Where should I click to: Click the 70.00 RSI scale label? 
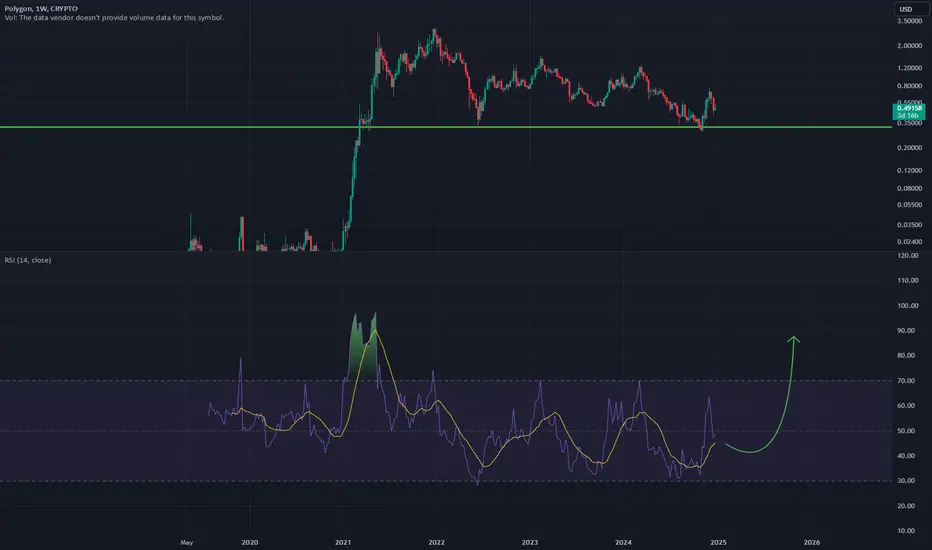[x=906, y=381]
